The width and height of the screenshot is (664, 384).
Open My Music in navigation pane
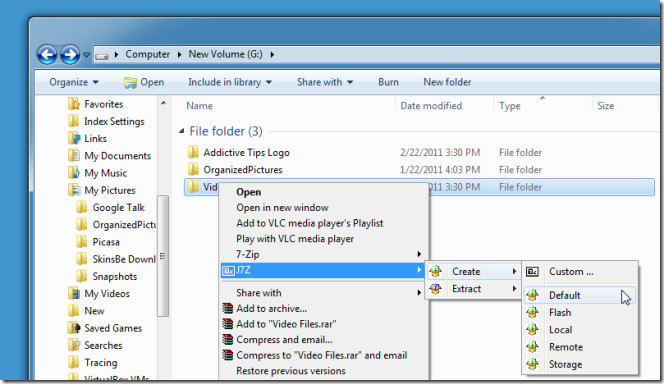tap(98, 173)
